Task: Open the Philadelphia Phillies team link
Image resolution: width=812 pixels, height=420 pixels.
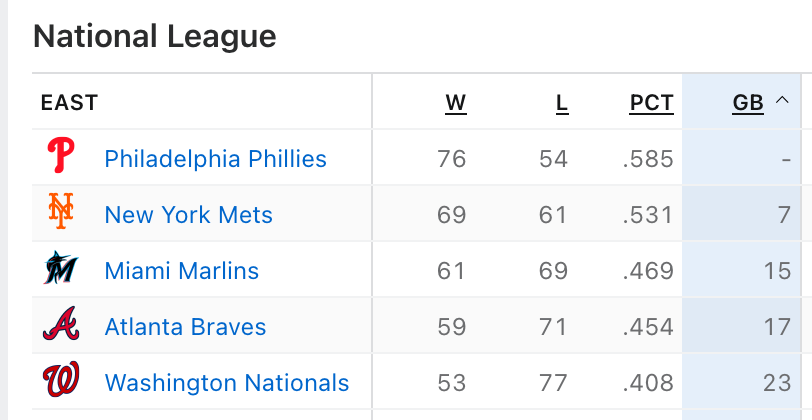Action: pos(215,158)
